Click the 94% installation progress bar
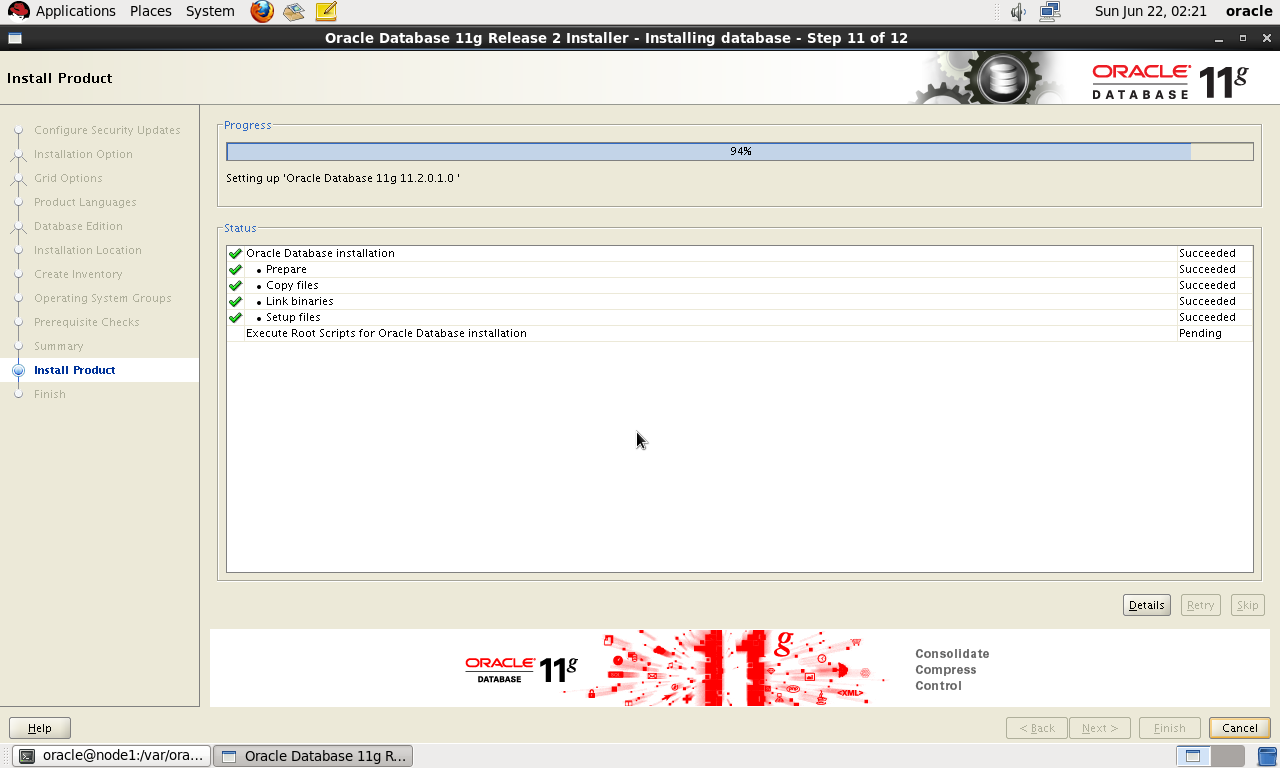Screen dimensions: 1280x768 740,151
